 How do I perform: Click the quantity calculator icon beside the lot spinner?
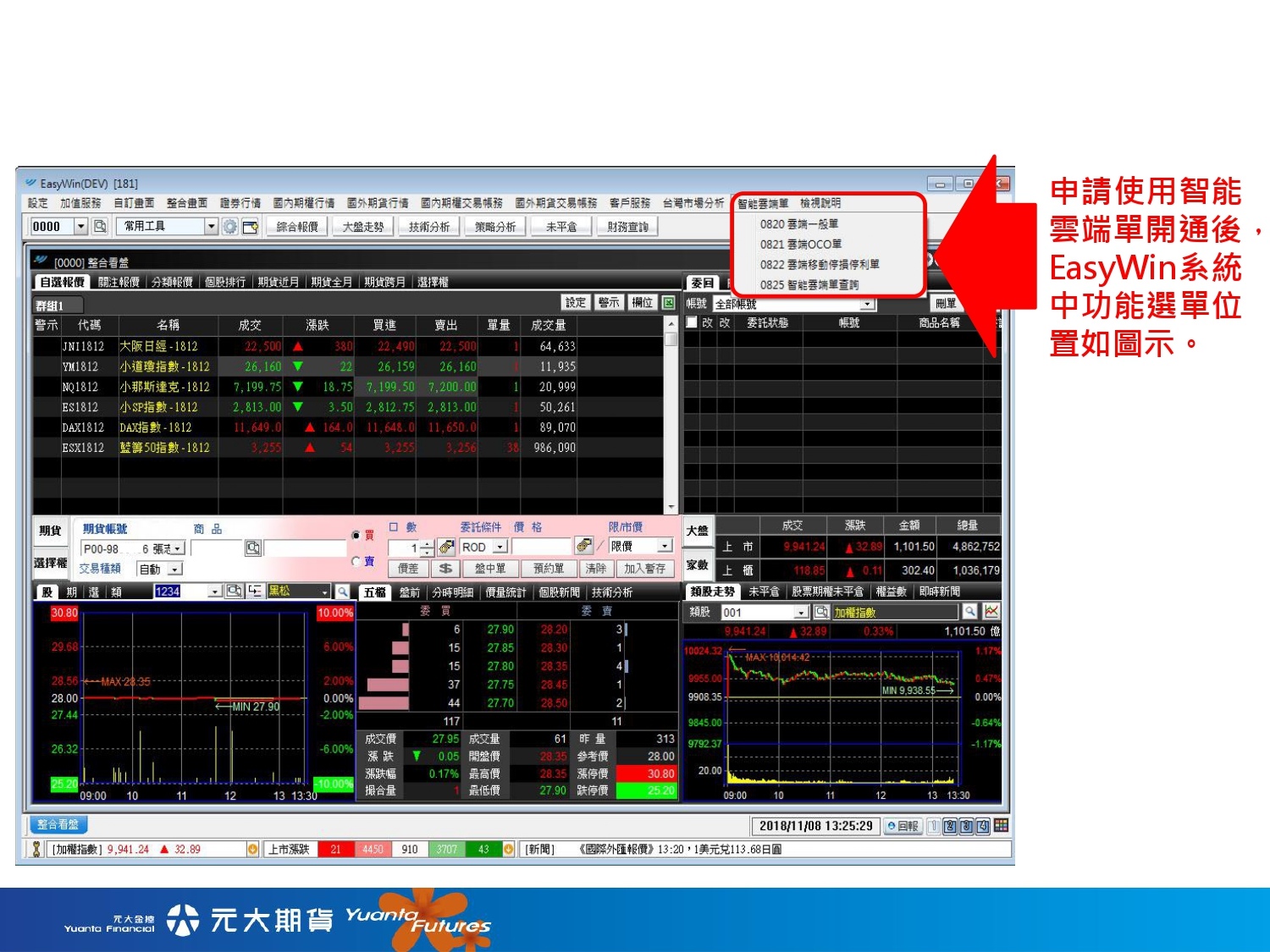447,548
